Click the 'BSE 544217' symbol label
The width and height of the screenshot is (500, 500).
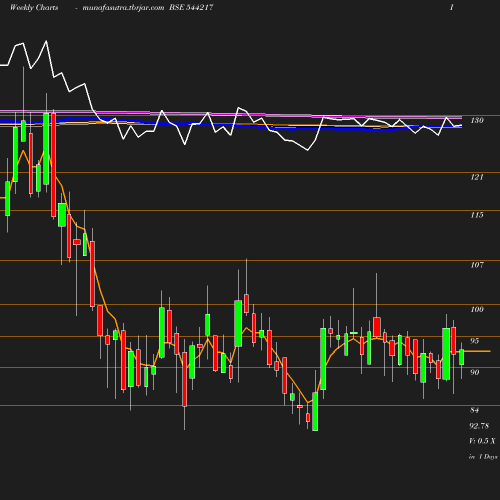(191, 7)
